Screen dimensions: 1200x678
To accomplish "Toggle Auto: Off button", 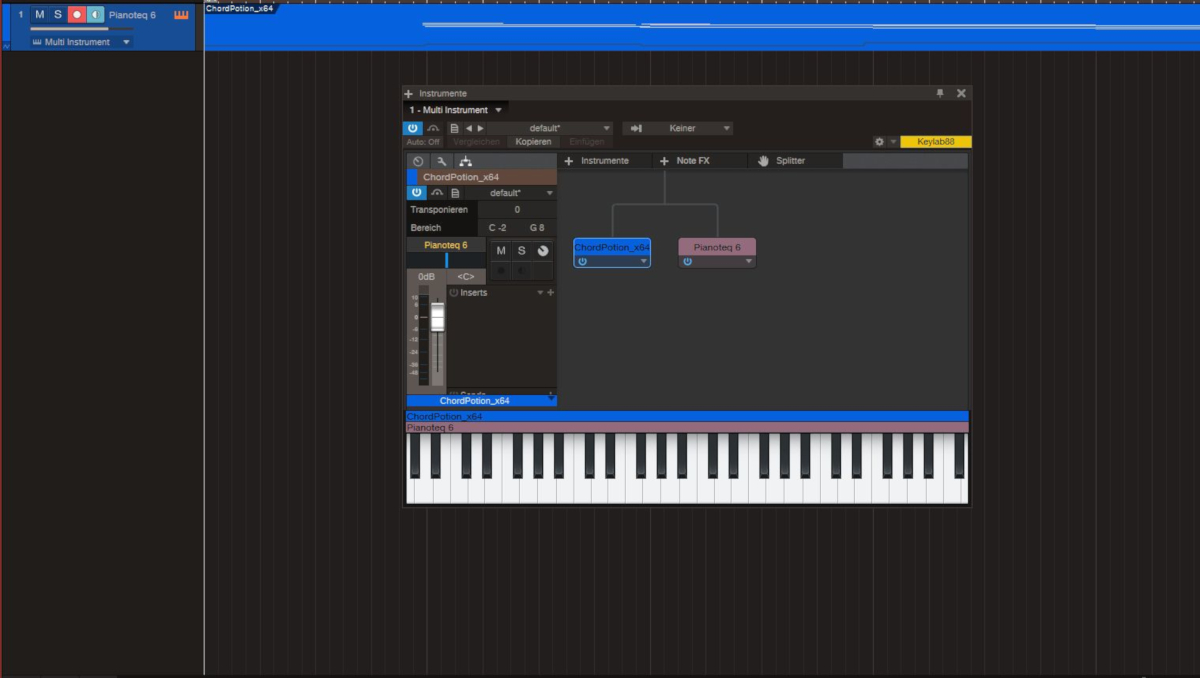I will pos(423,142).
